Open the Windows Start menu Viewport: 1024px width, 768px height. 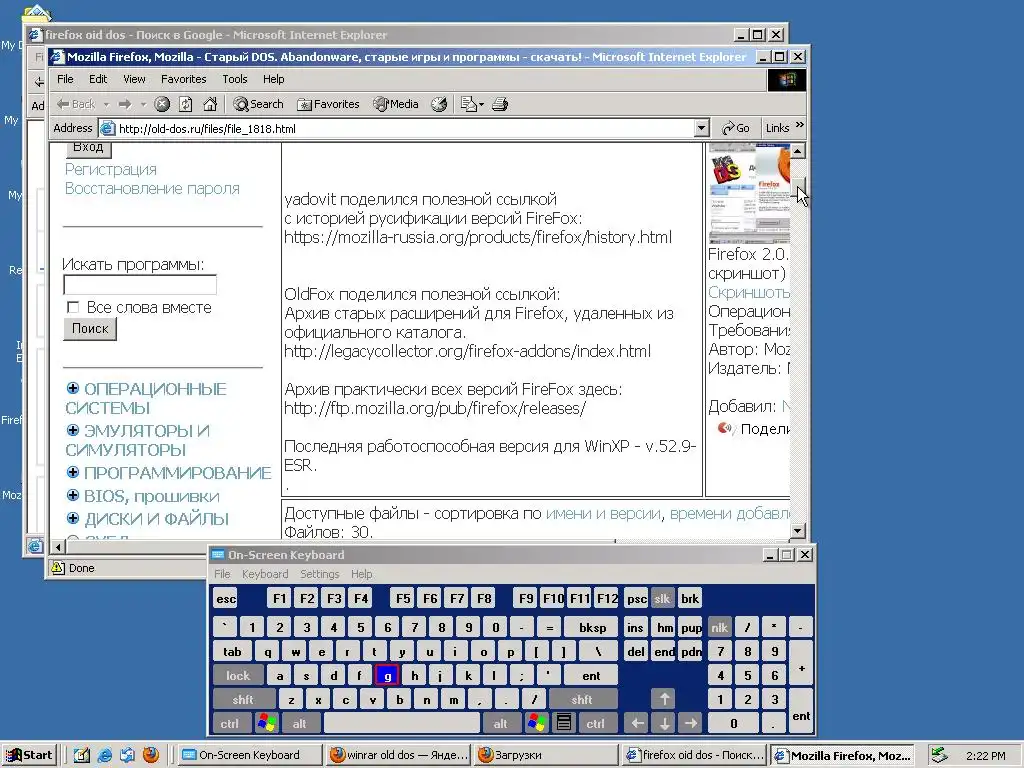click(x=30, y=755)
